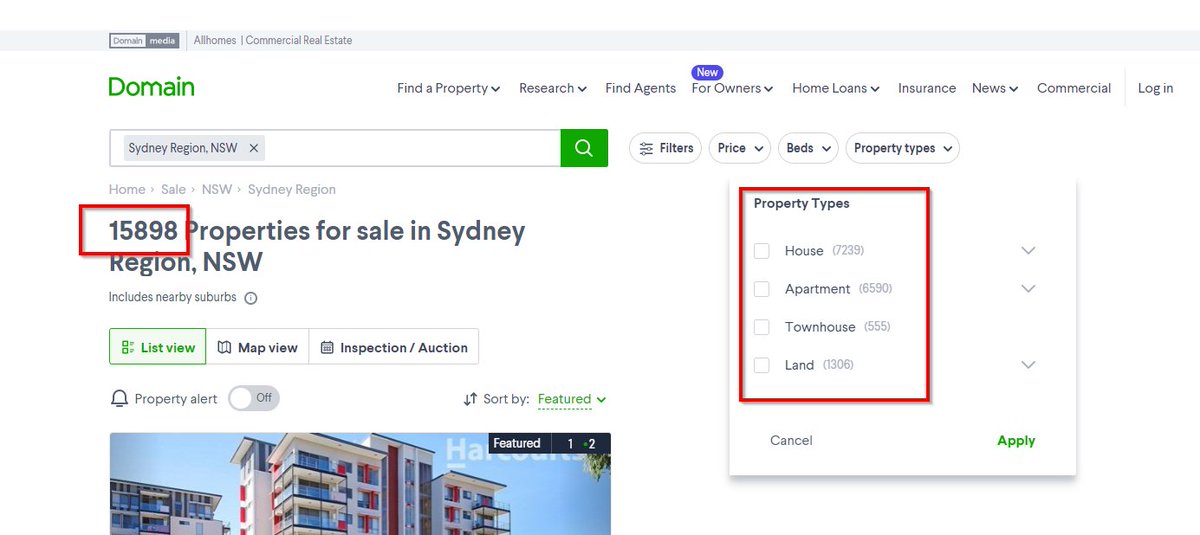Open the Sort by Featured dropdown

point(572,399)
